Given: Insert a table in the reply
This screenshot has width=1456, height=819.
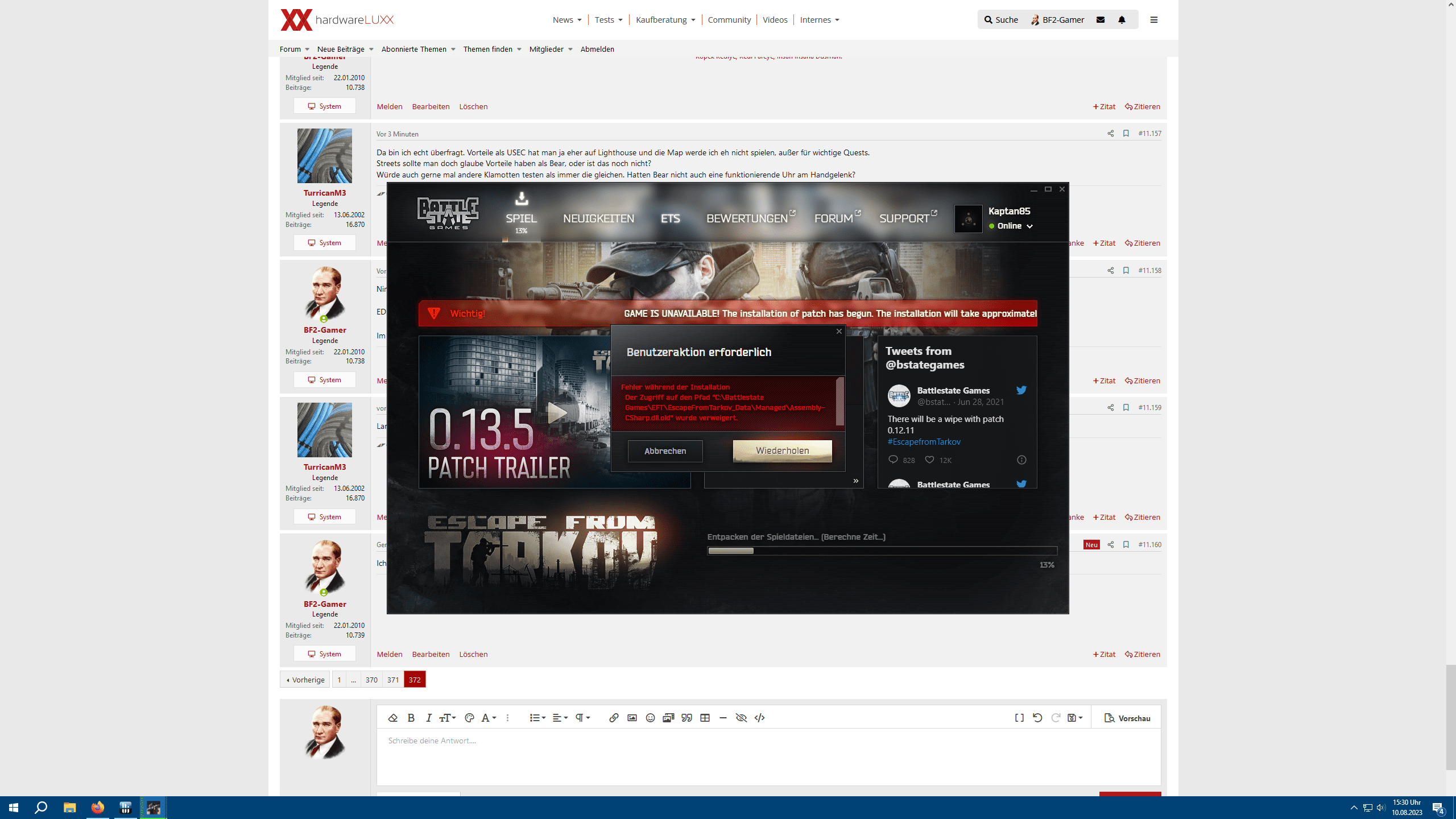Looking at the screenshot, I should 705,718.
